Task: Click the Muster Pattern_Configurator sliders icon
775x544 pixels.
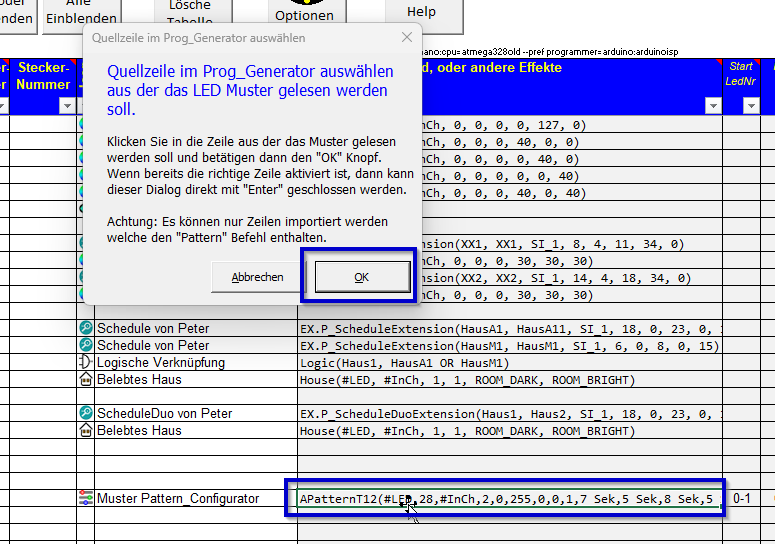Action: pos(85,499)
